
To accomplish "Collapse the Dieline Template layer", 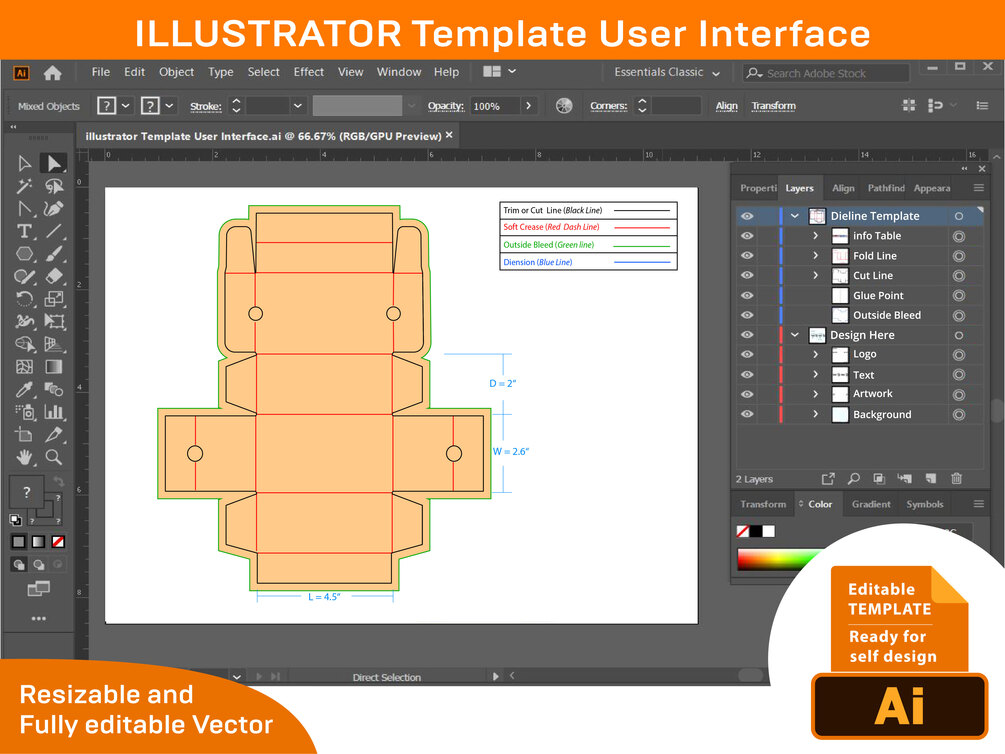I will (795, 216).
